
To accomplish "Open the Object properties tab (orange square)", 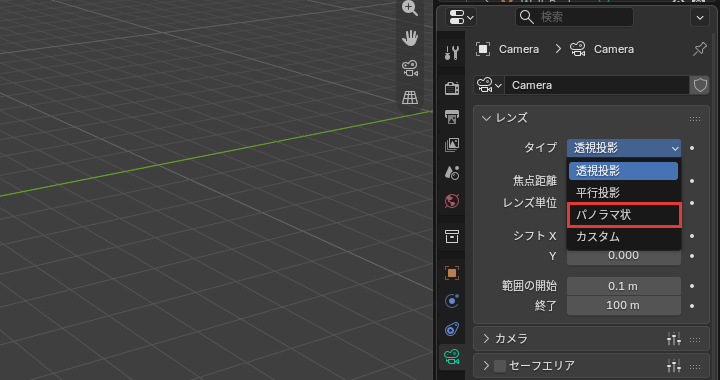I will pyautogui.click(x=452, y=273).
